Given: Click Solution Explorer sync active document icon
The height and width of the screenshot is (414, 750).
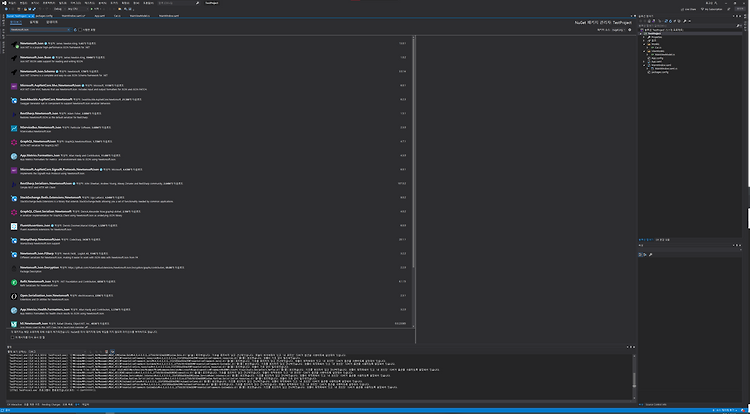Looking at the screenshot, I should pos(666,21).
